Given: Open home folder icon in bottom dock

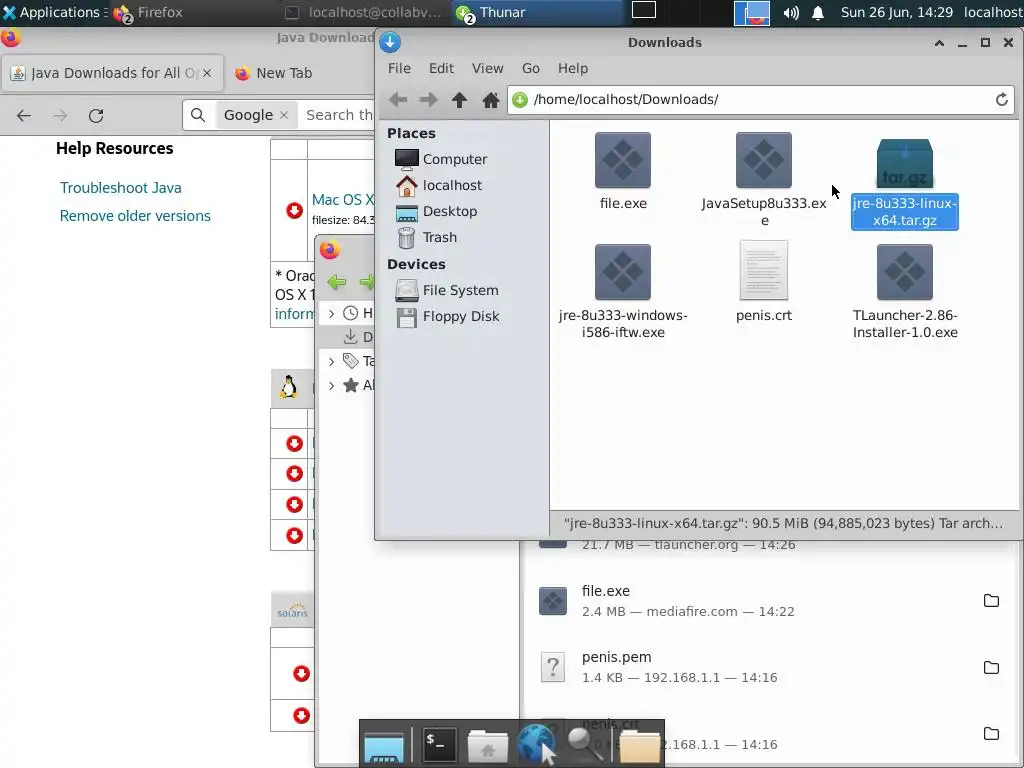Looking at the screenshot, I should tap(488, 746).
